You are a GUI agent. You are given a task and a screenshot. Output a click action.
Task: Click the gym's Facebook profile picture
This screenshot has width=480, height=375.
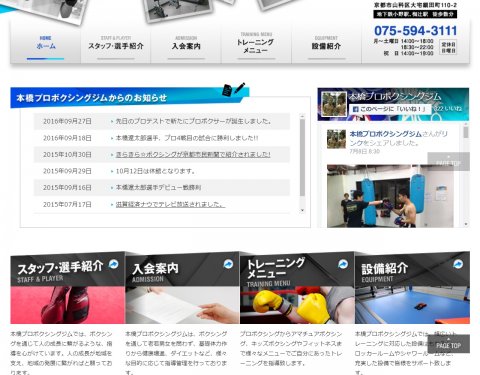[334, 104]
